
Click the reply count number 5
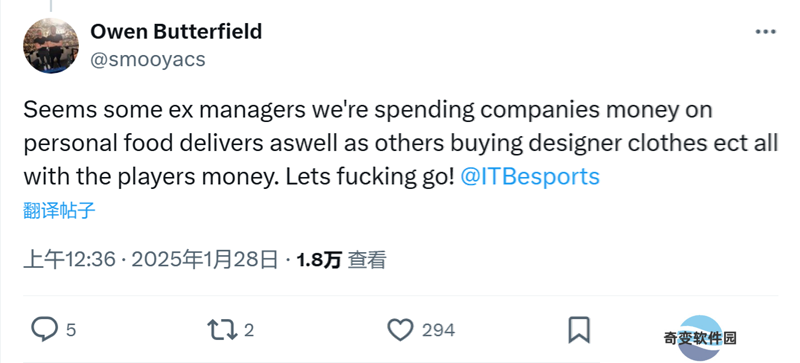pos(71,330)
